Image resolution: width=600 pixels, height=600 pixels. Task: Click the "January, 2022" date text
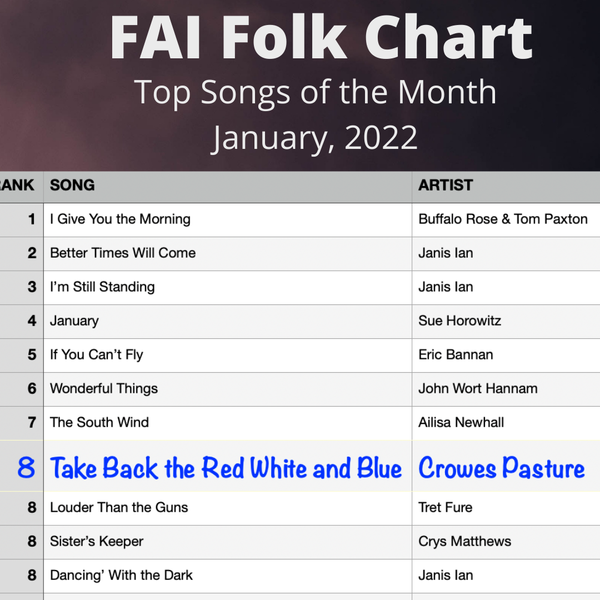tap(315, 138)
